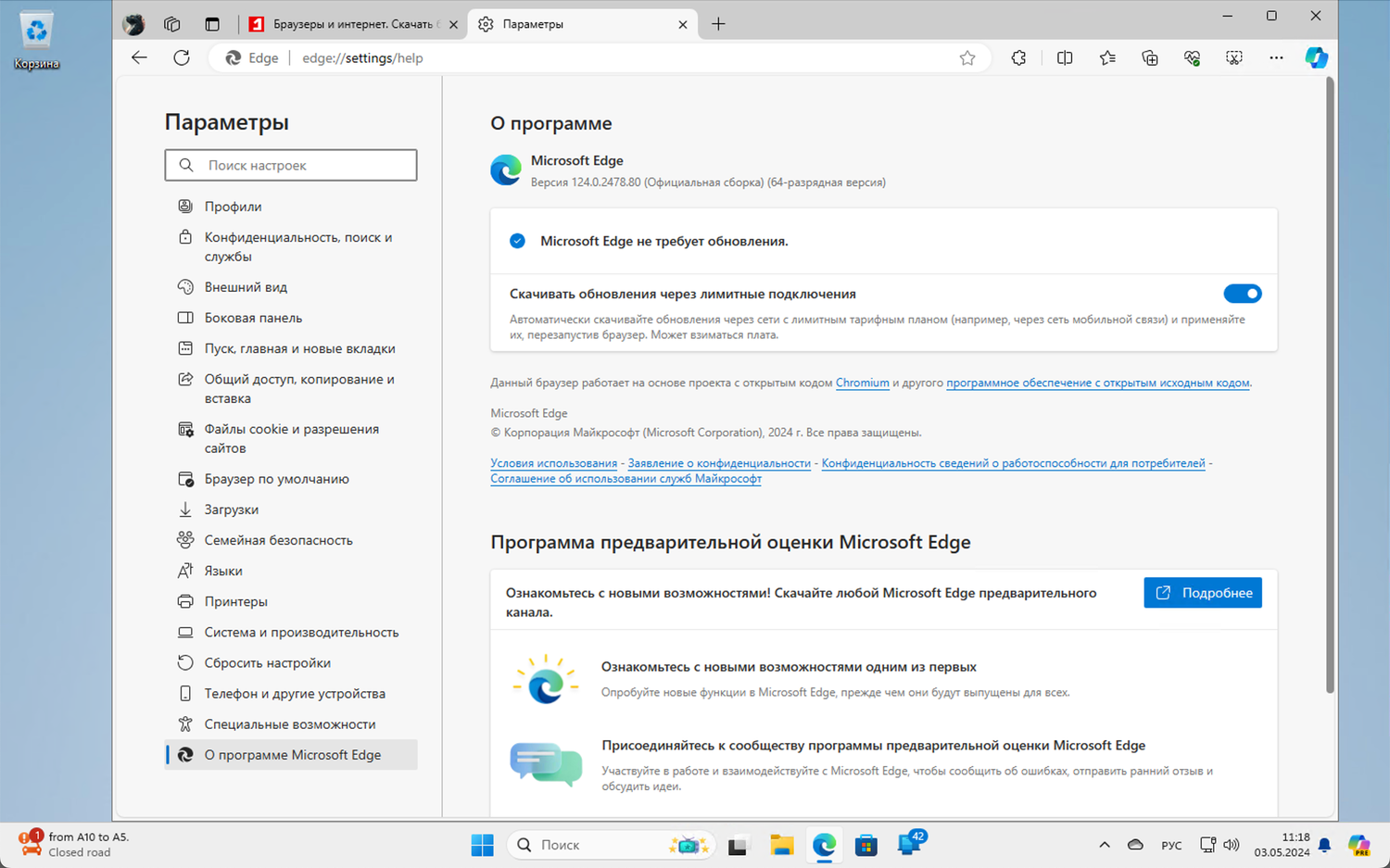The height and width of the screenshot is (868, 1390).
Task: Open 'Заявление о конфиденциальности' link
Action: coord(719,463)
